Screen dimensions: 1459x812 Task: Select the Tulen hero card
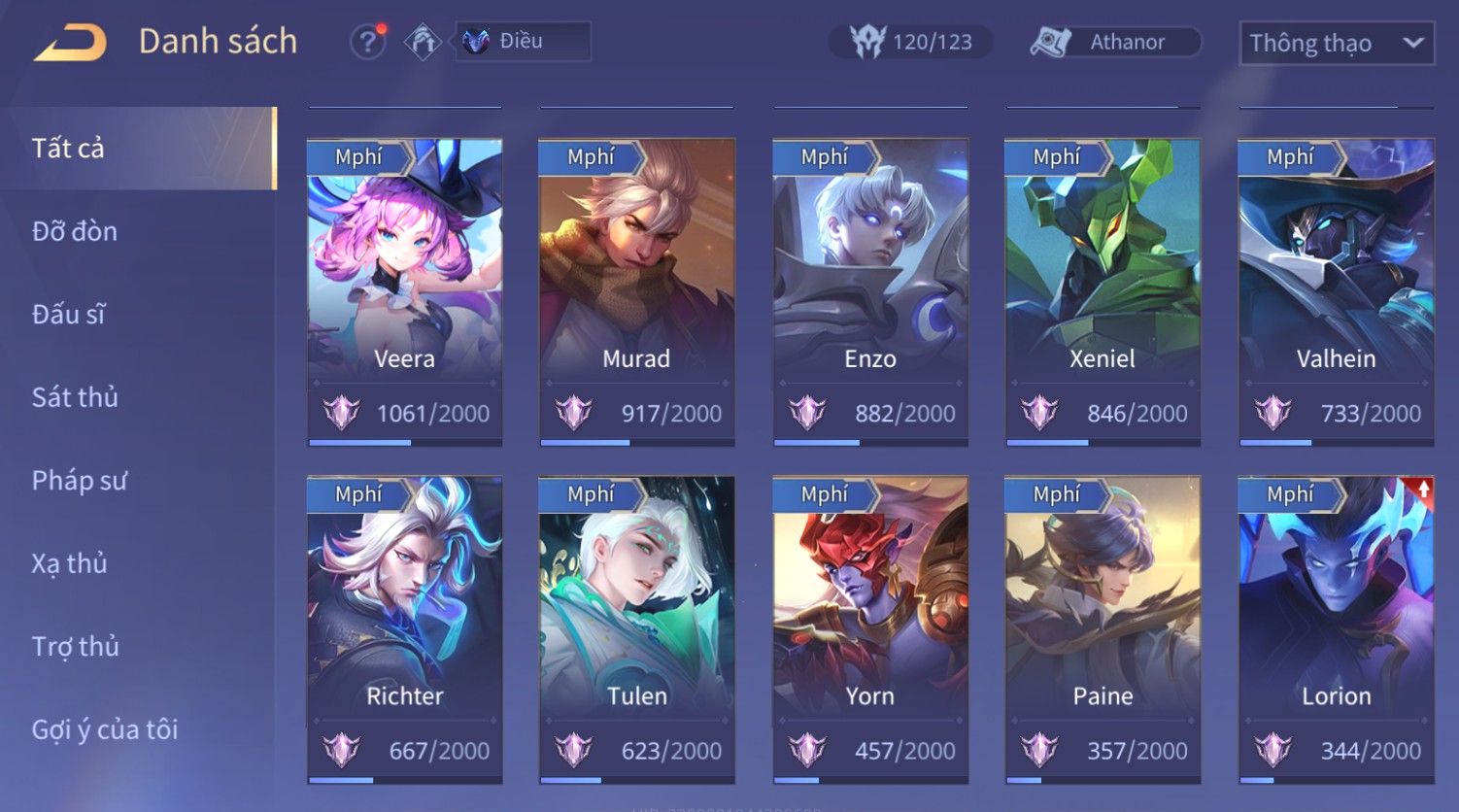pyautogui.click(x=636, y=629)
